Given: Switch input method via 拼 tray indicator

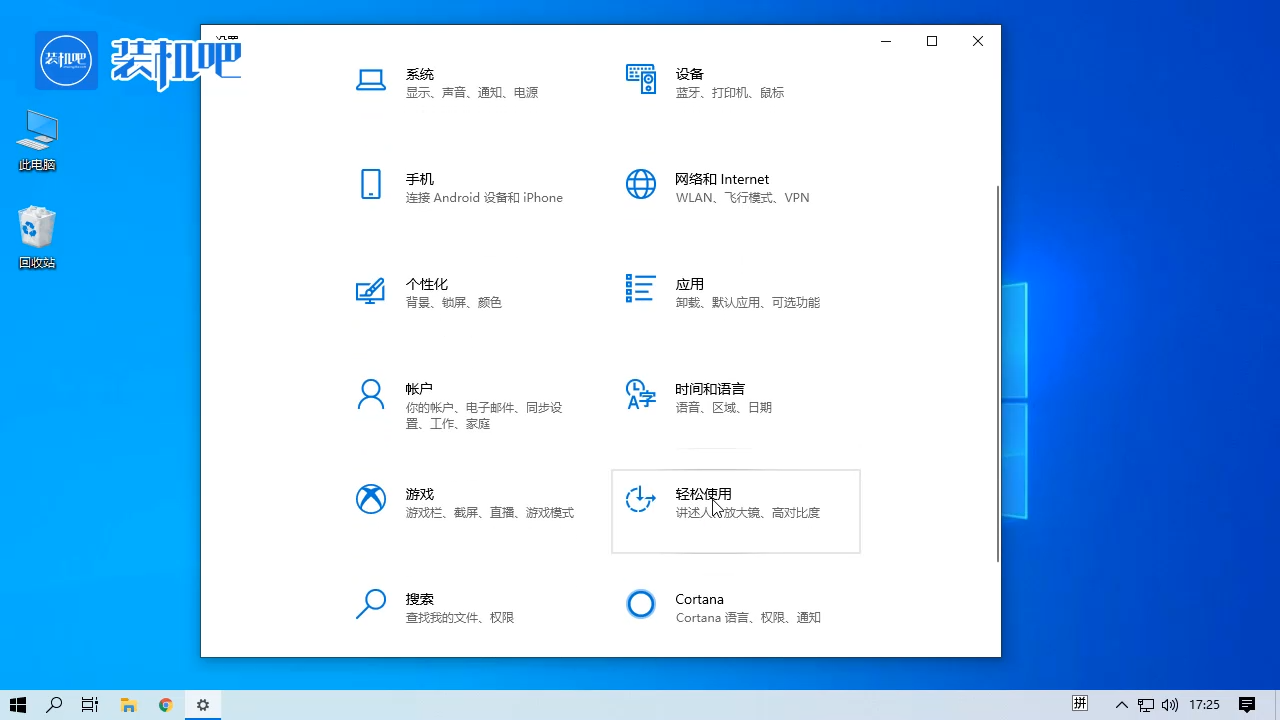Looking at the screenshot, I should [1080, 705].
